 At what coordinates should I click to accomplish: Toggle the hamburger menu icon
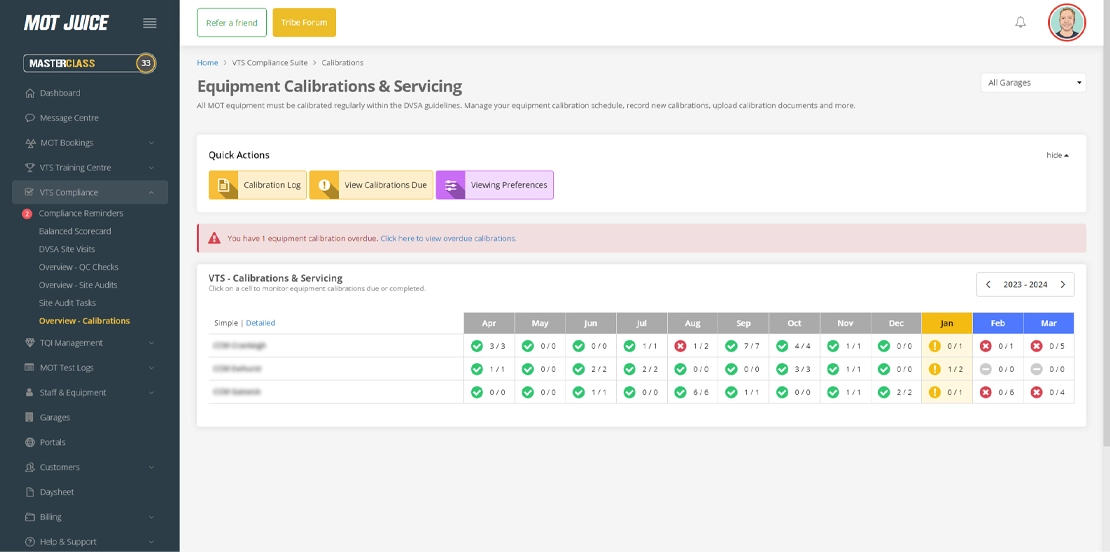coord(149,23)
